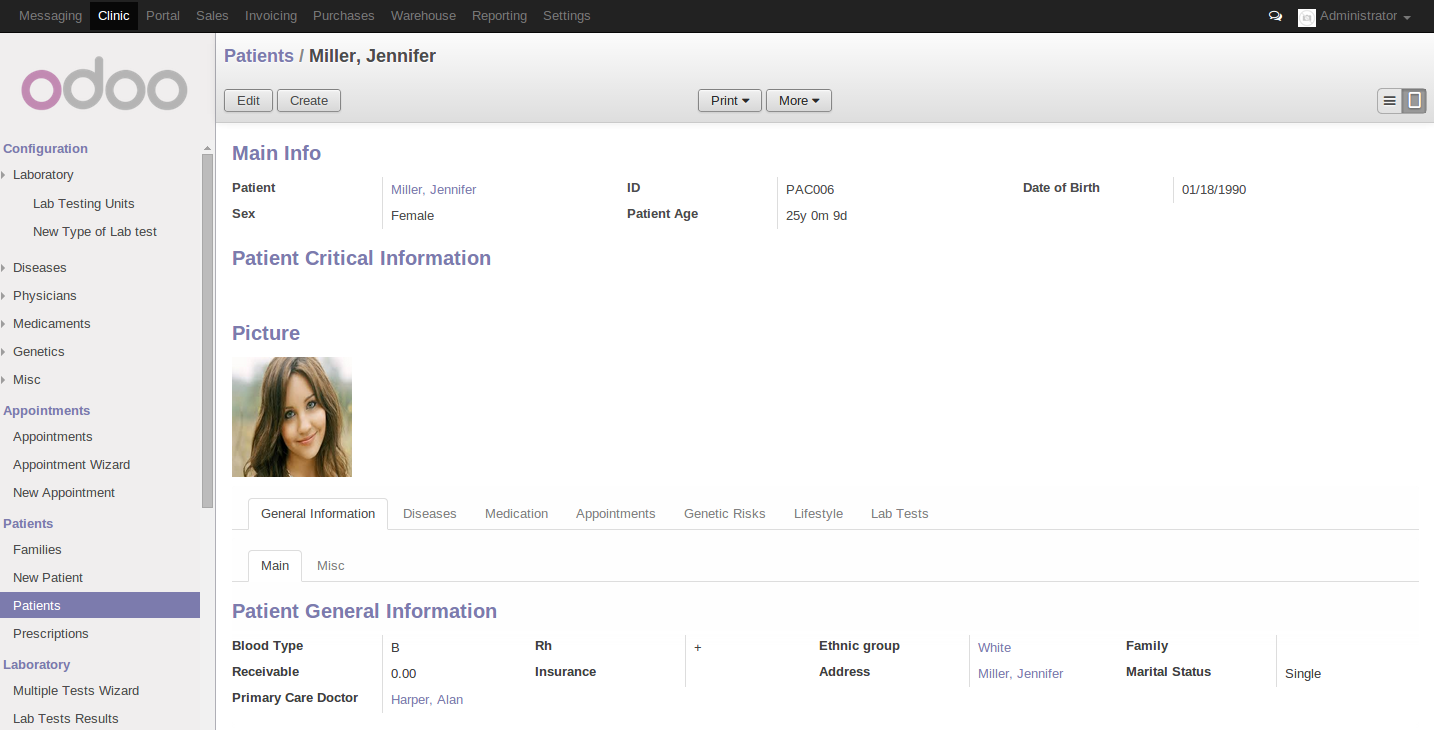The width and height of the screenshot is (1434, 730).
Task: Click the patient ID value PAC006
Action: click(810, 190)
